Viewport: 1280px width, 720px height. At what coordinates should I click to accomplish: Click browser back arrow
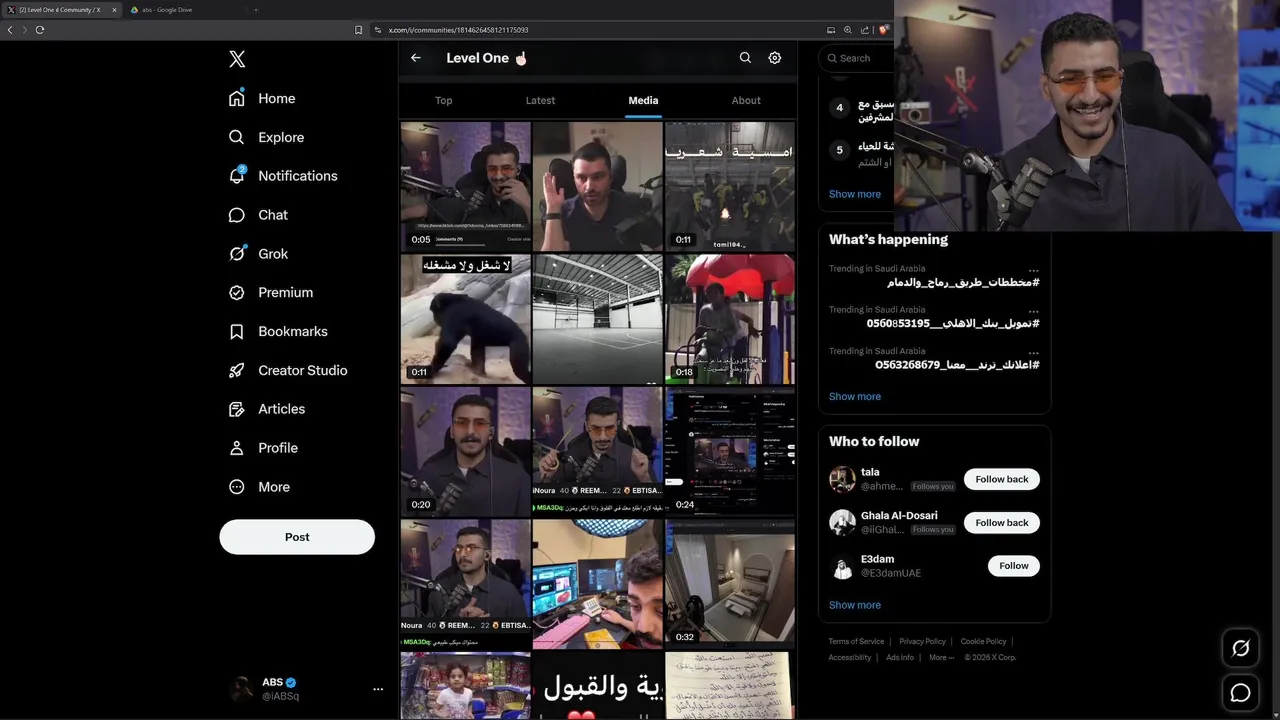pos(10,30)
